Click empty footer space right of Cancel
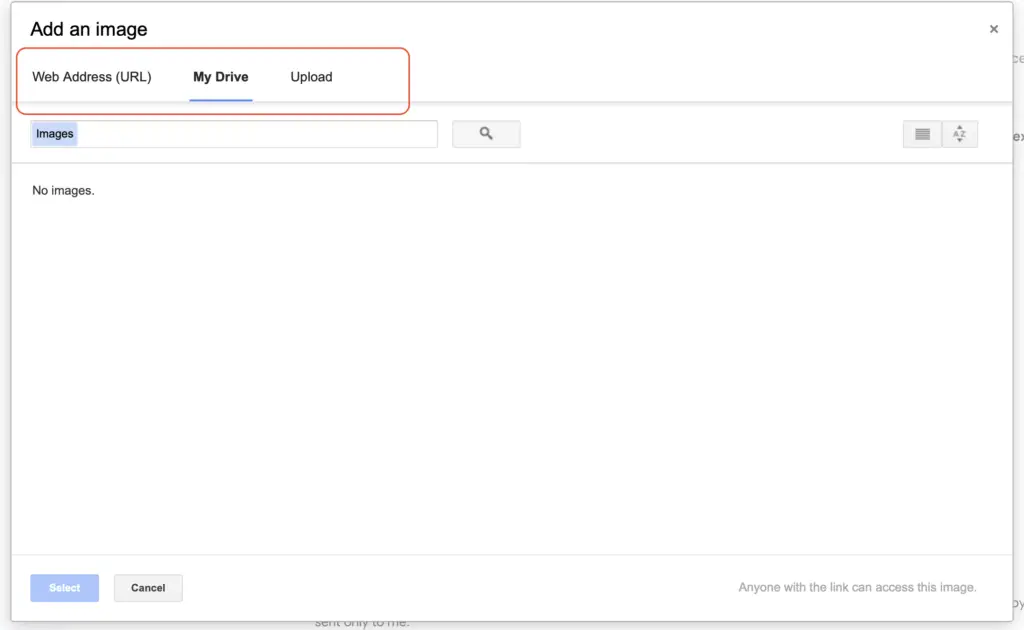1024x630 pixels. click(450, 588)
